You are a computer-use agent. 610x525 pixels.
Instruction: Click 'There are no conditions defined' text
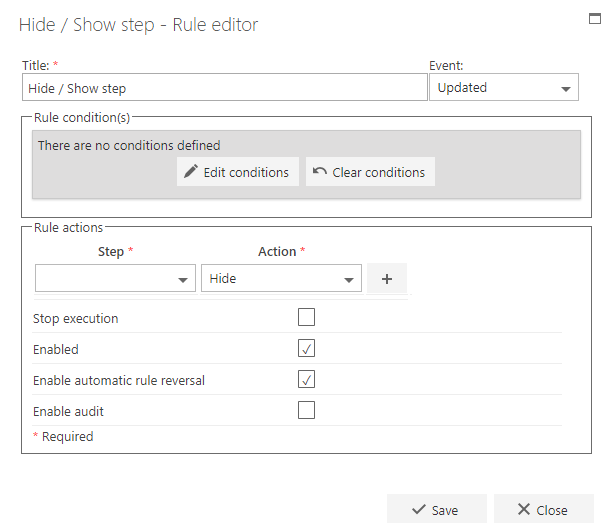[x=129, y=145]
